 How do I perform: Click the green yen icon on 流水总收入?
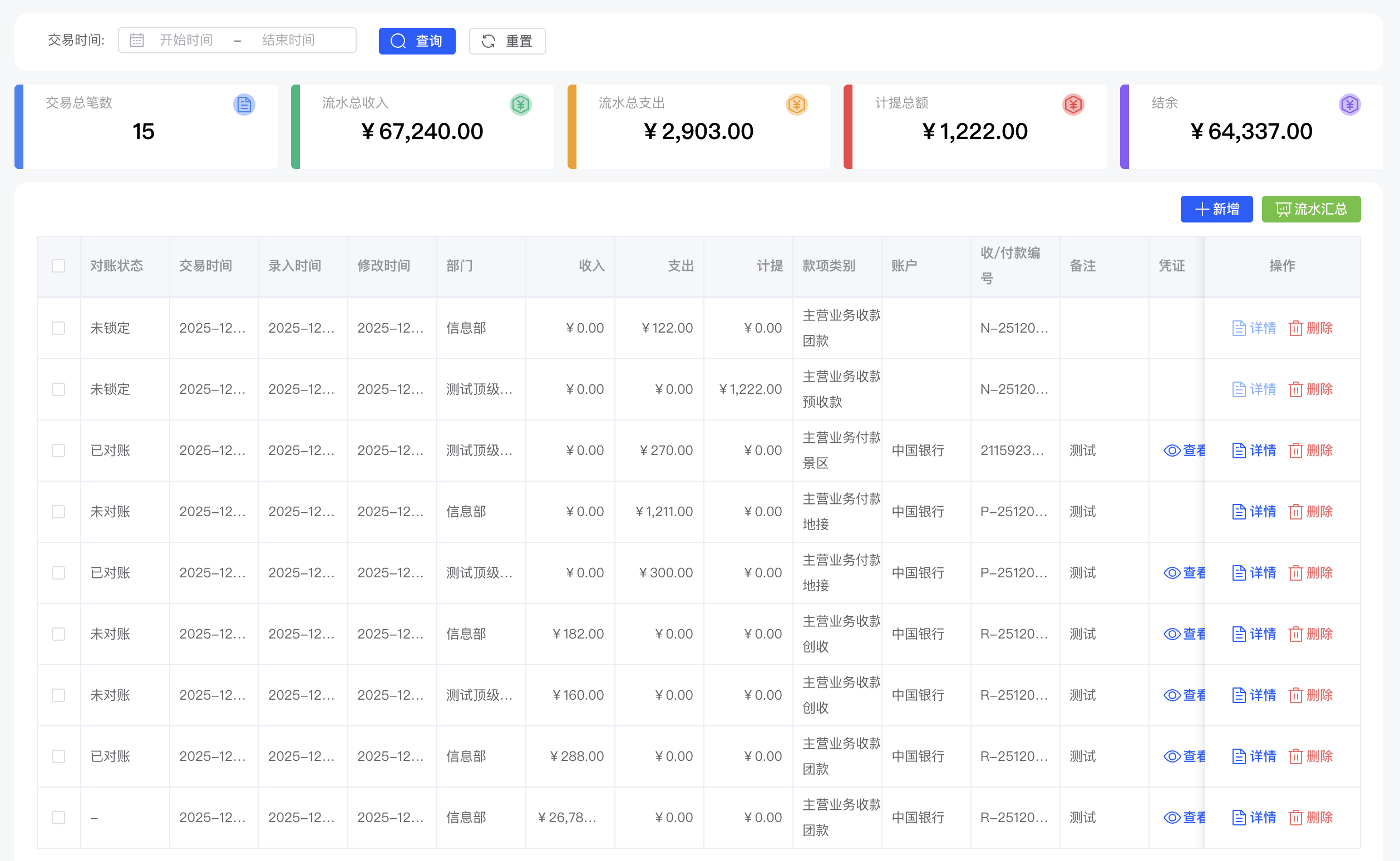520,105
